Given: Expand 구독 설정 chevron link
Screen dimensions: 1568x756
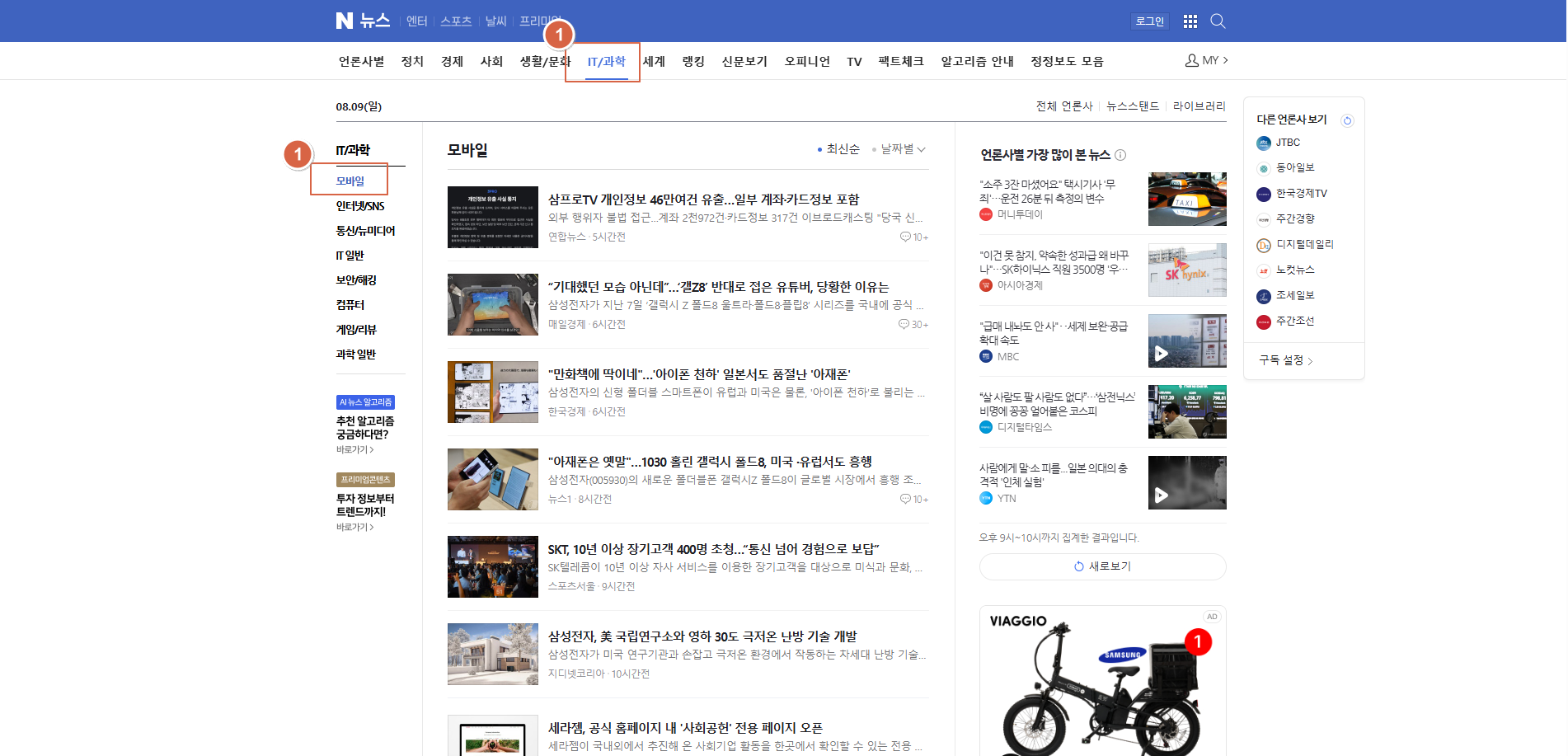Looking at the screenshot, I should (1285, 360).
